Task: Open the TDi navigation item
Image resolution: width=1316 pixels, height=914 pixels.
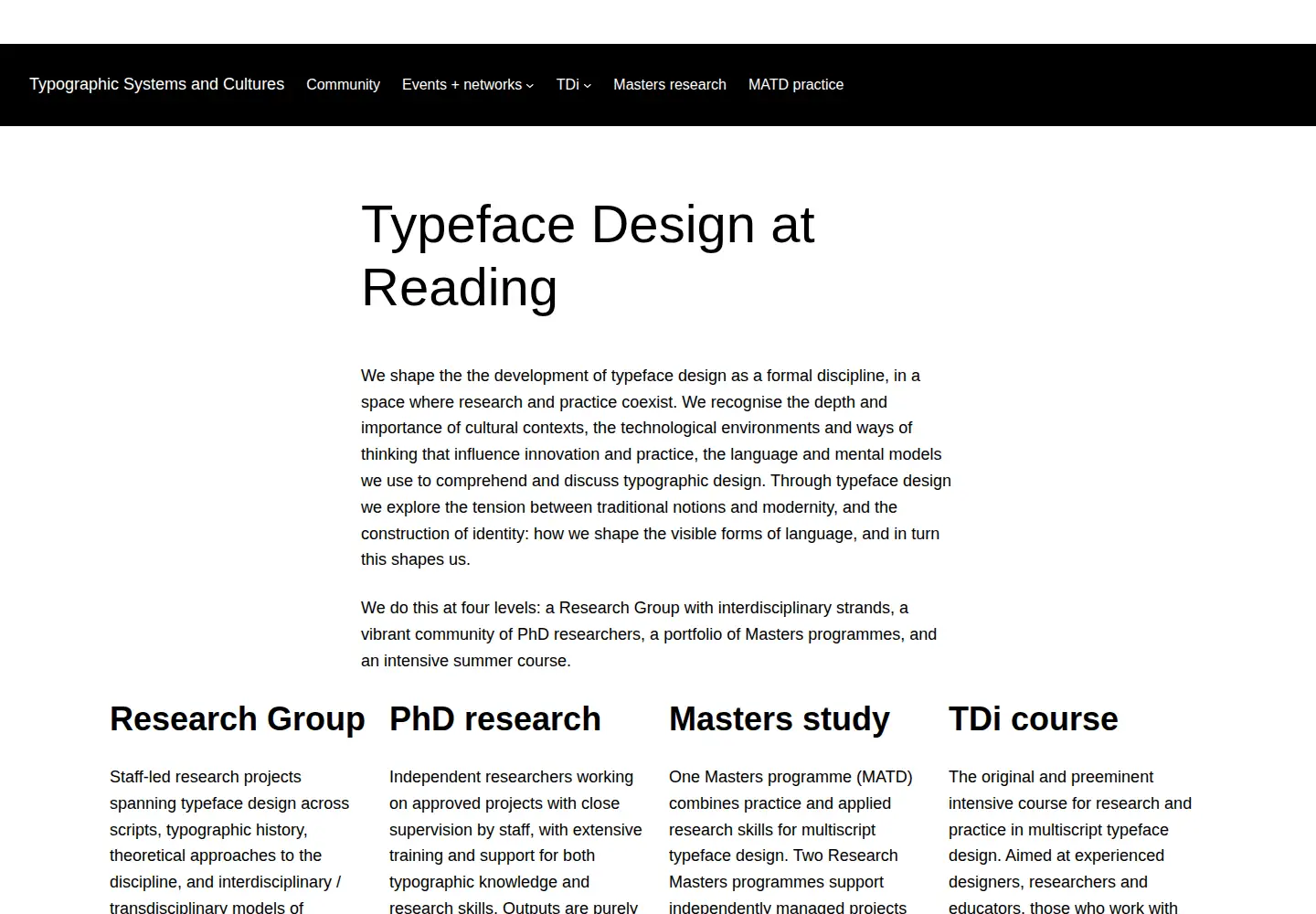Action: tap(568, 84)
